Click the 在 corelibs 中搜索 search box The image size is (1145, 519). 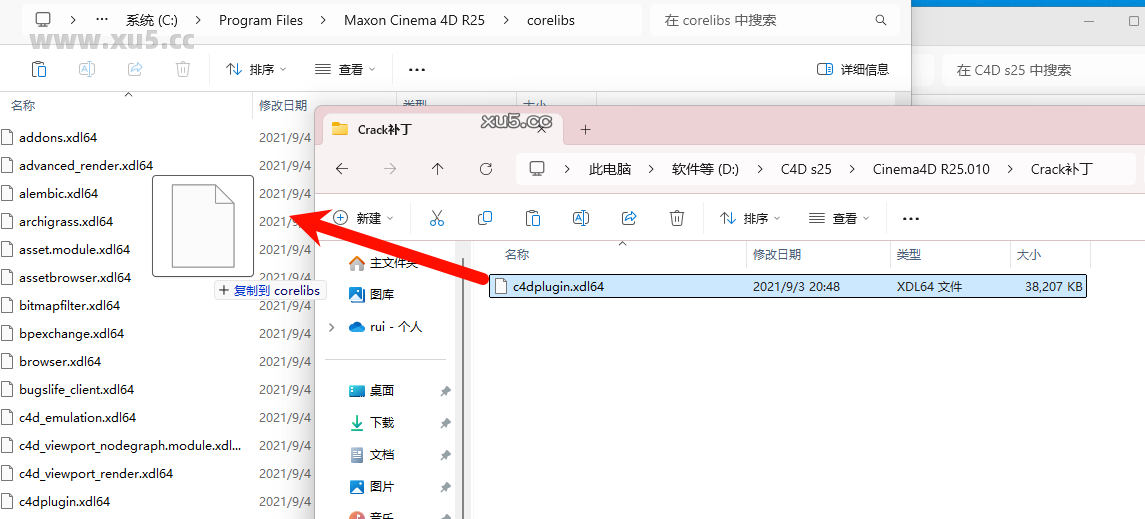tap(765, 20)
